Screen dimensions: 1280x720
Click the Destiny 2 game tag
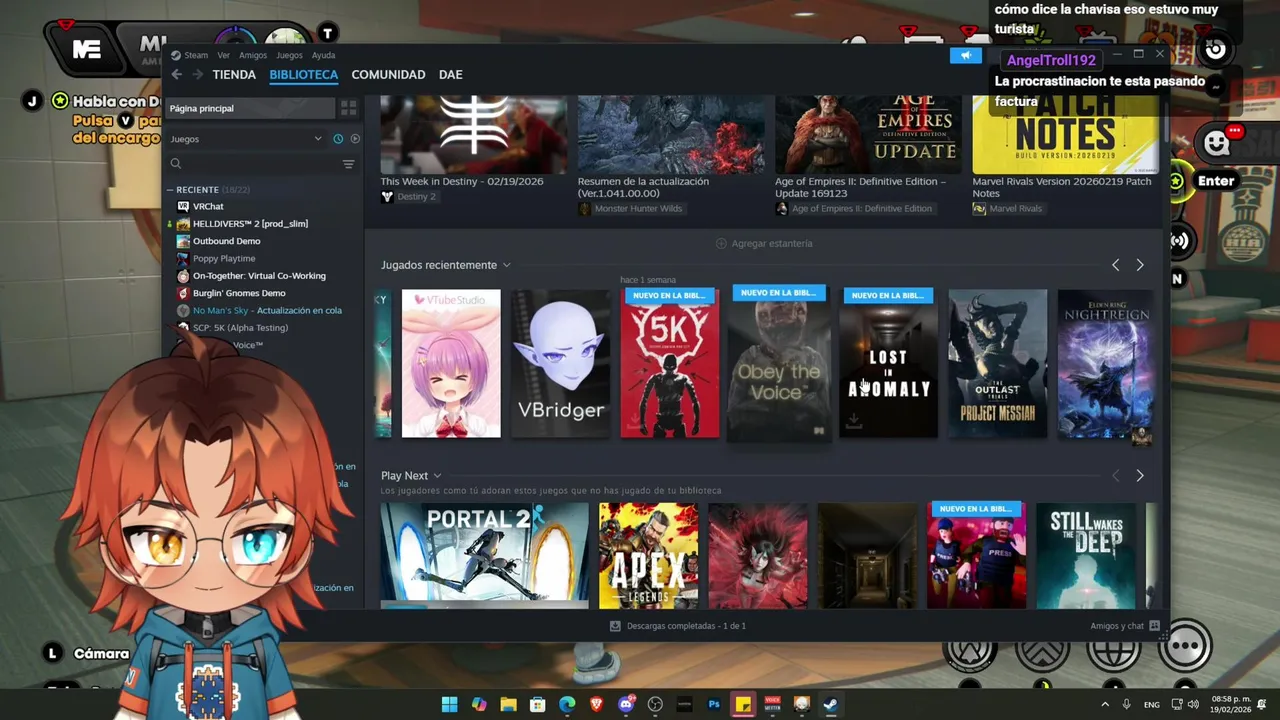click(x=409, y=197)
